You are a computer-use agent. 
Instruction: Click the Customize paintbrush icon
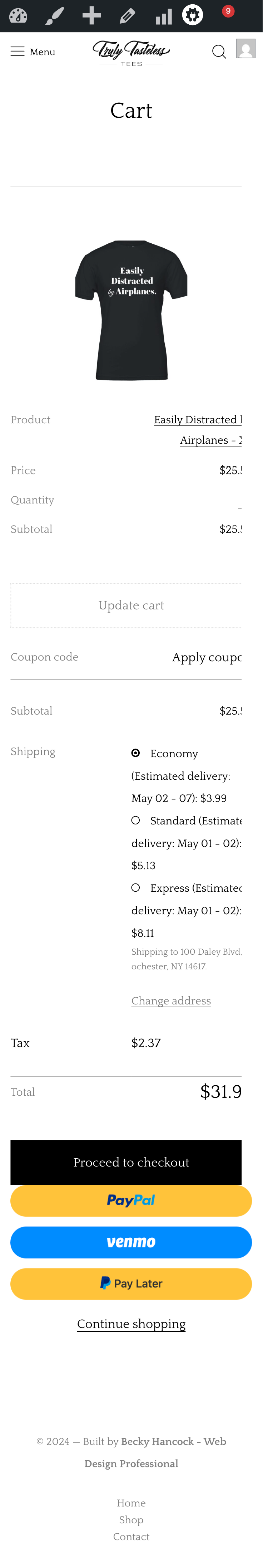pyautogui.click(x=55, y=16)
